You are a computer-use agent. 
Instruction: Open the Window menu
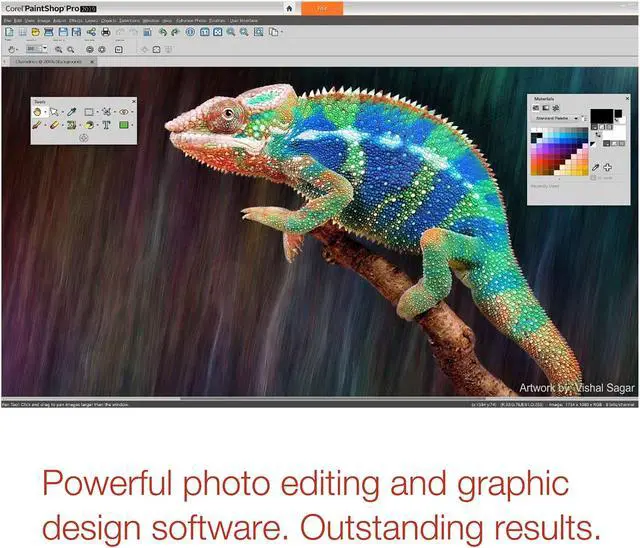click(151, 20)
